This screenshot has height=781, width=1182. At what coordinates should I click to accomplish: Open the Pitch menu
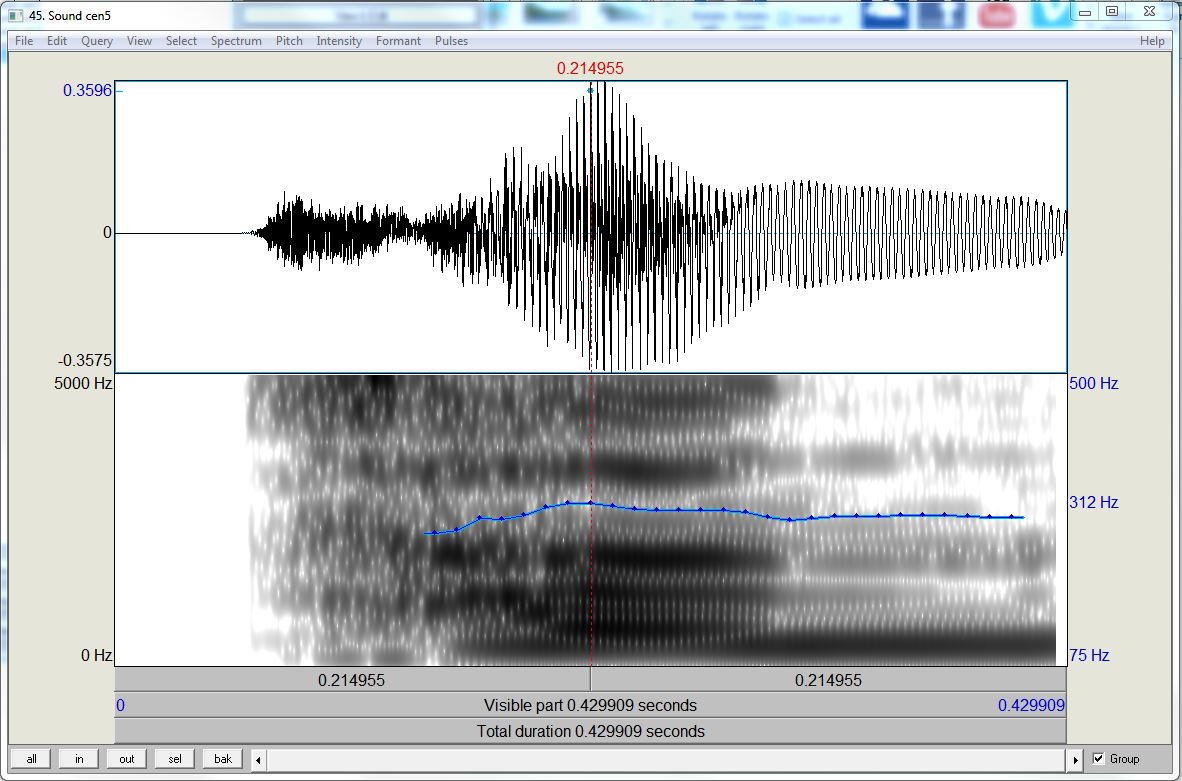[x=289, y=41]
